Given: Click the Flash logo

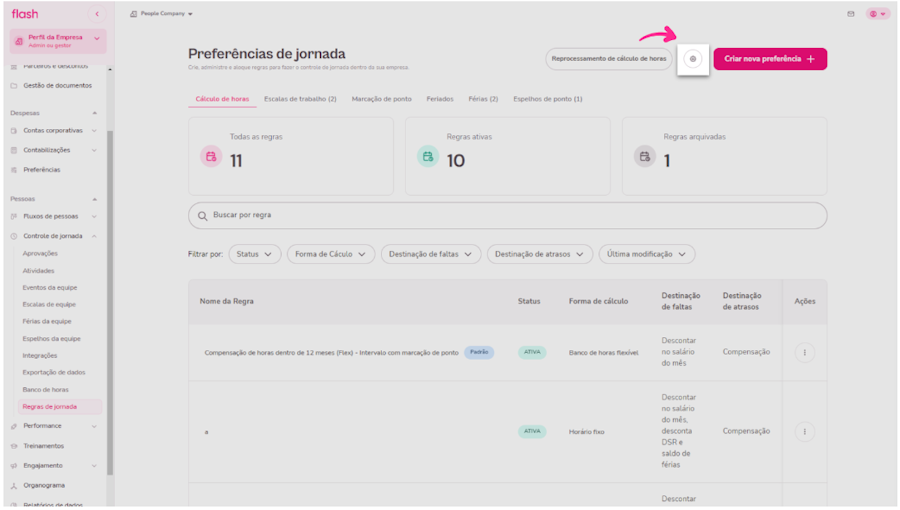Looking at the screenshot, I should [25, 14].
